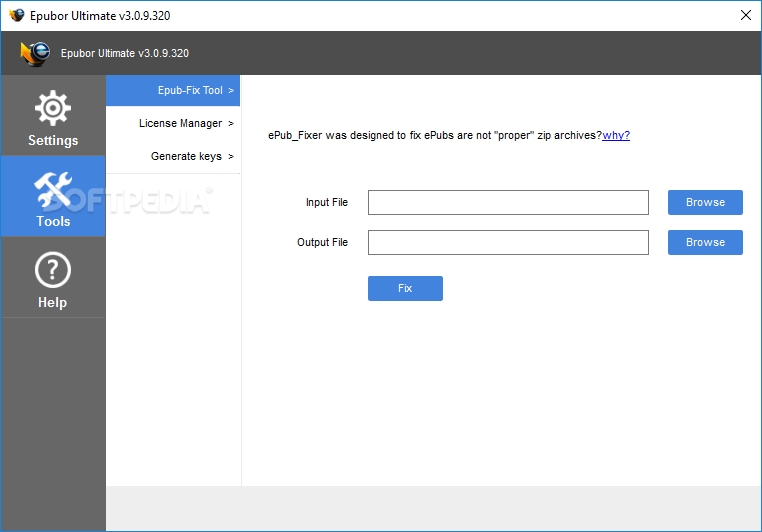Select the Epub-Fix Tool menu item
Screen dimensions: 762x532
[173, 90]
